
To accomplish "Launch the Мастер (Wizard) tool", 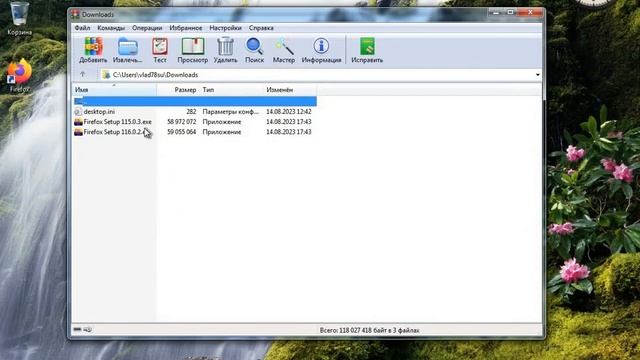I will pos(284,50).
